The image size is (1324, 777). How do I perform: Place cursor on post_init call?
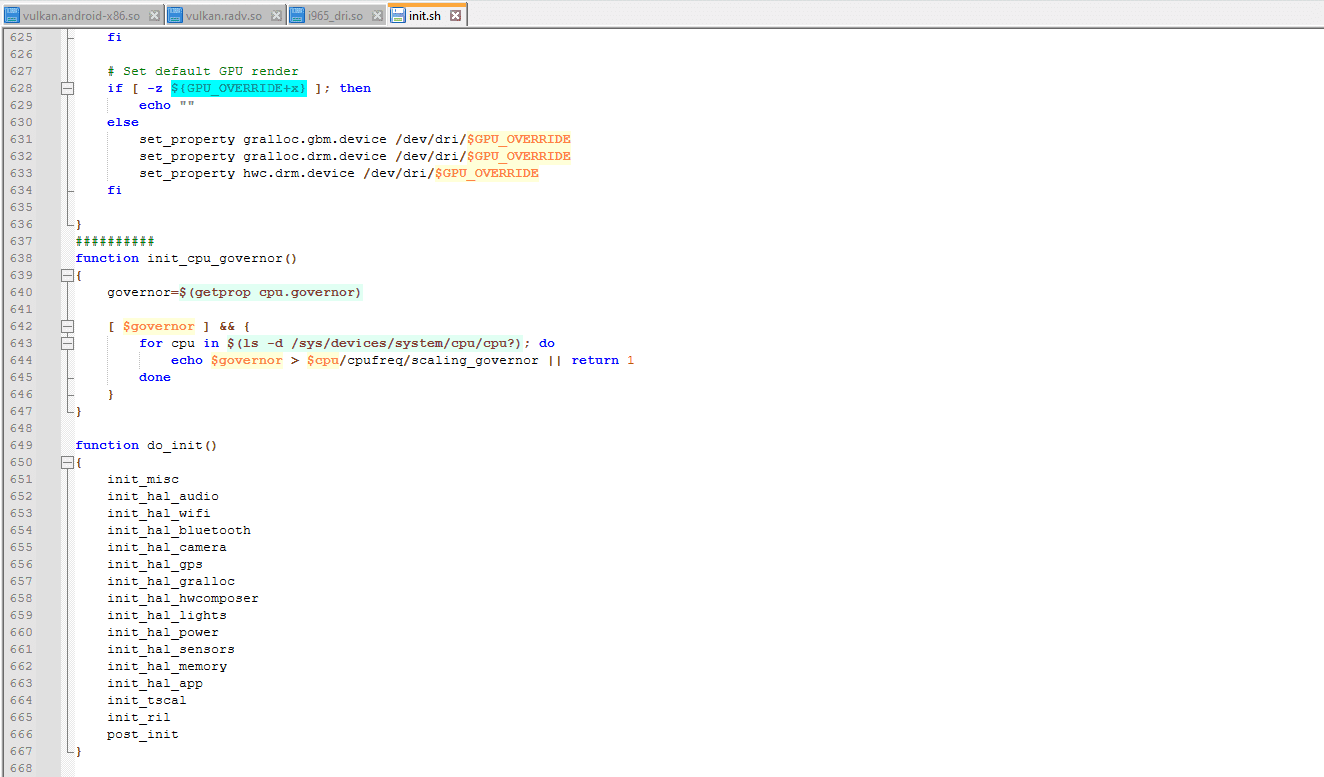(143, 734)
